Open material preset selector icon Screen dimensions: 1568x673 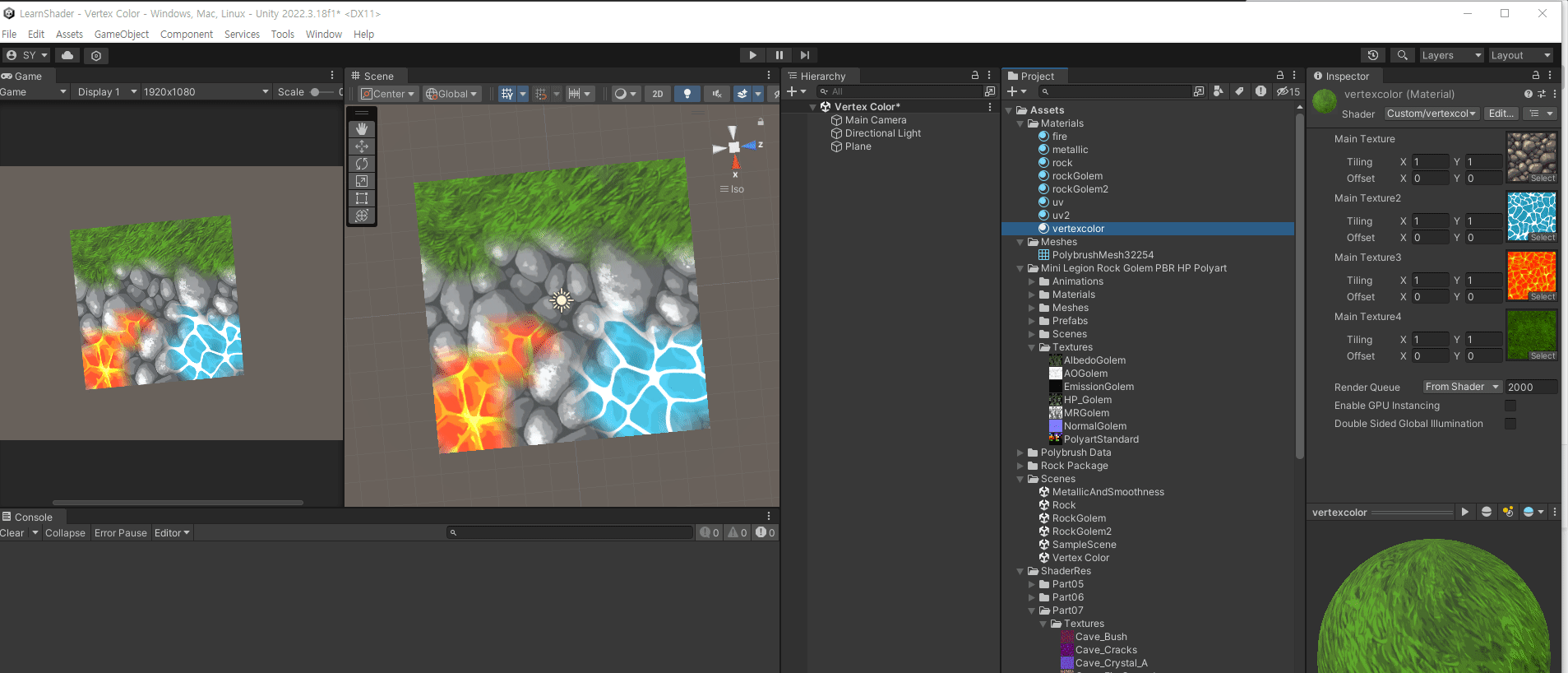click(x=1542, y=94)
